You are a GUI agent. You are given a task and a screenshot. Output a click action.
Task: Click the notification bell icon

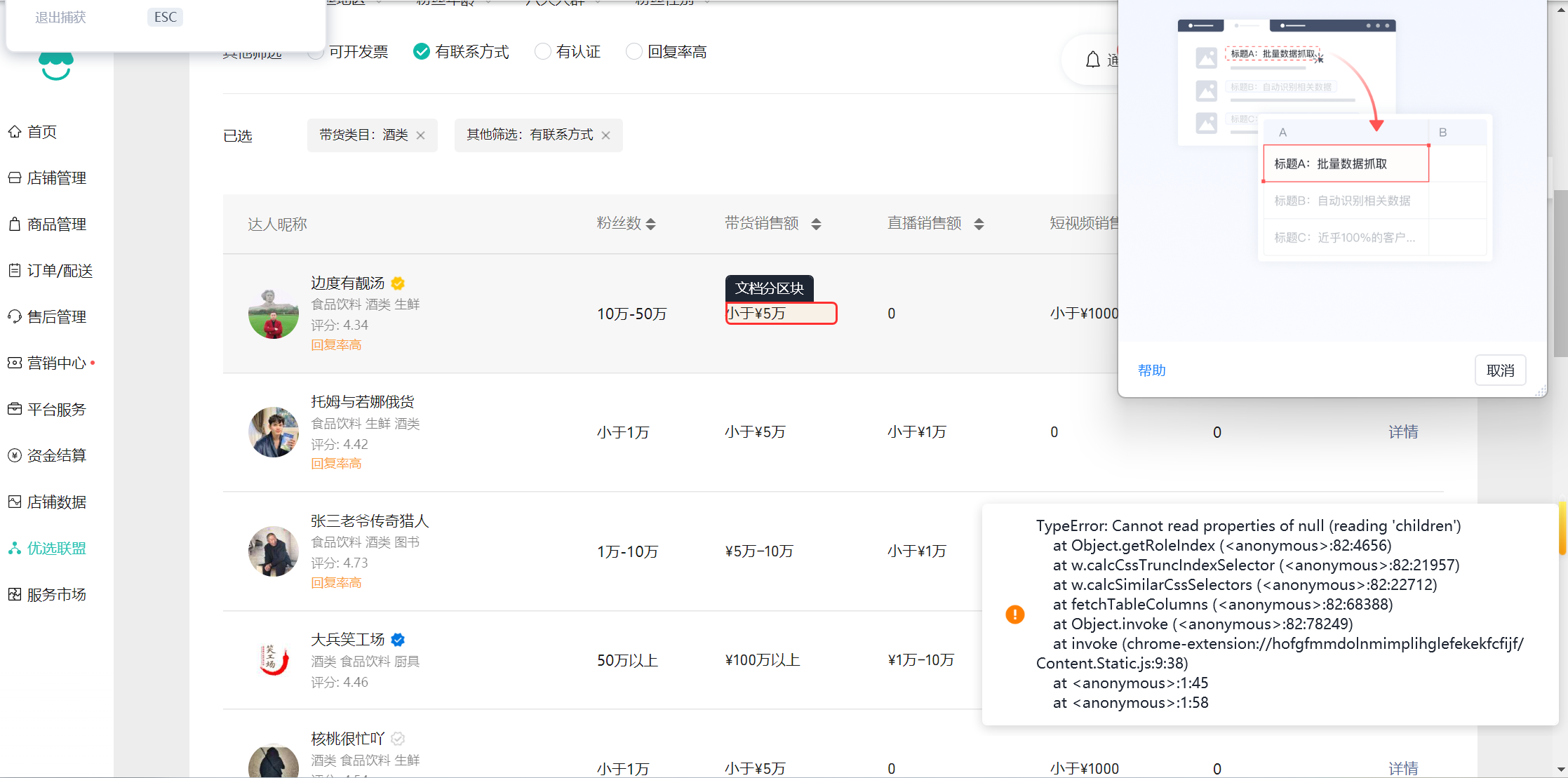[1092, 60]
